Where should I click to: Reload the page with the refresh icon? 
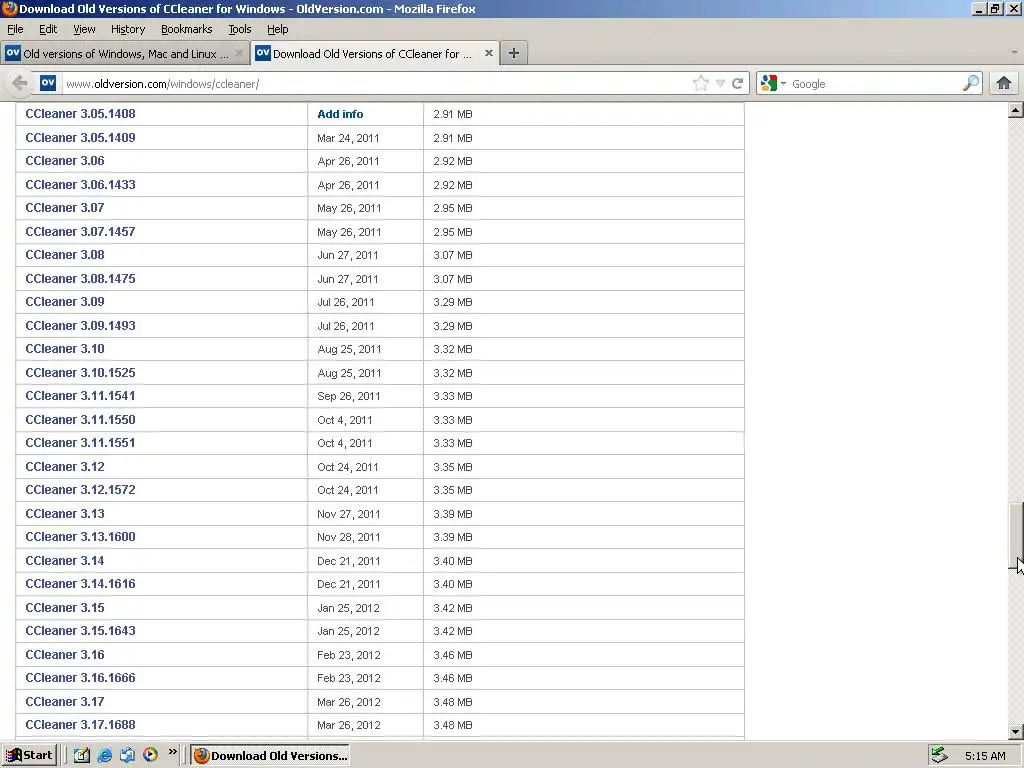click(737, 84)
